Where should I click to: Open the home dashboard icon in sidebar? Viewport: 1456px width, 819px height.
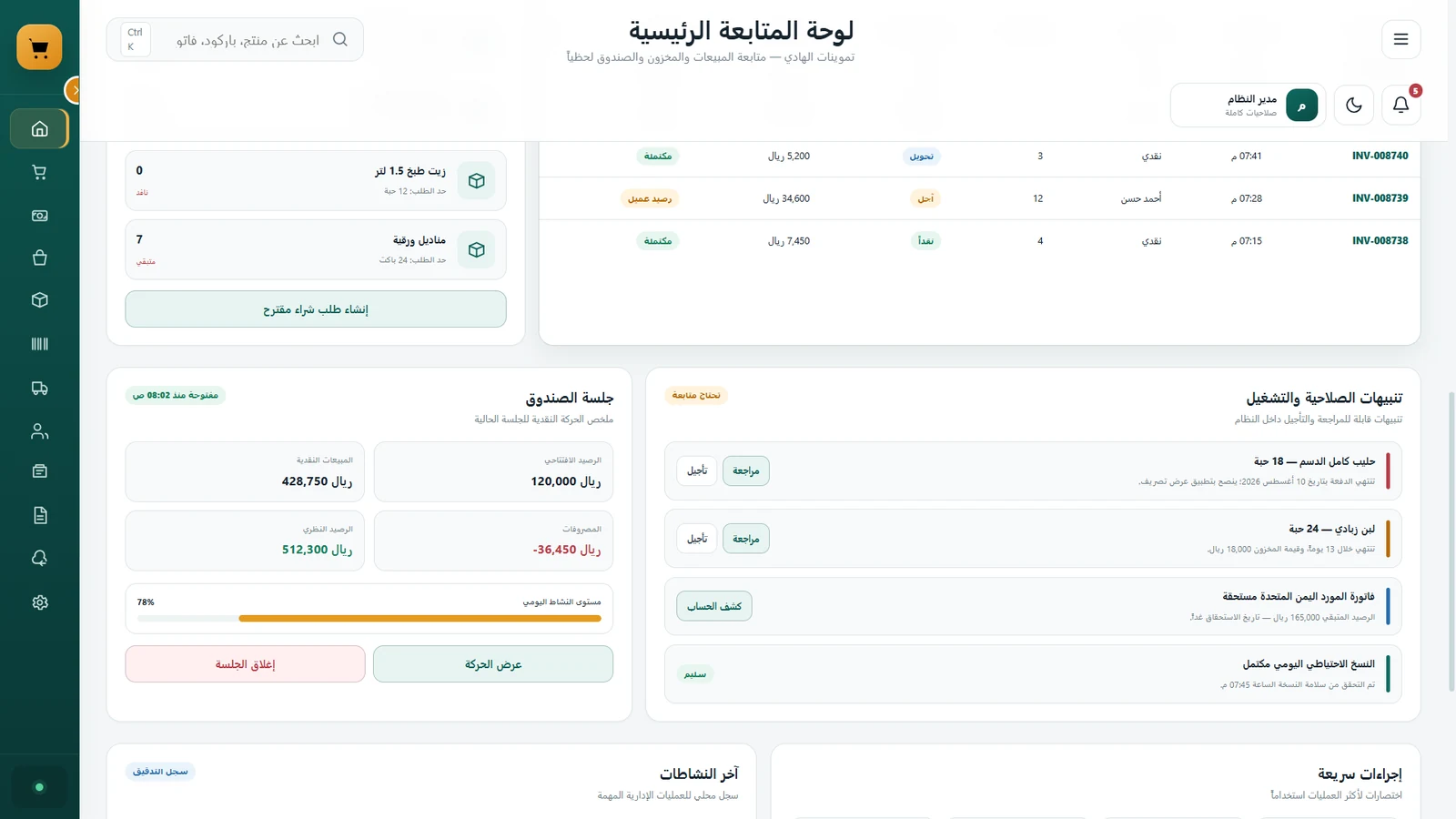39,129
